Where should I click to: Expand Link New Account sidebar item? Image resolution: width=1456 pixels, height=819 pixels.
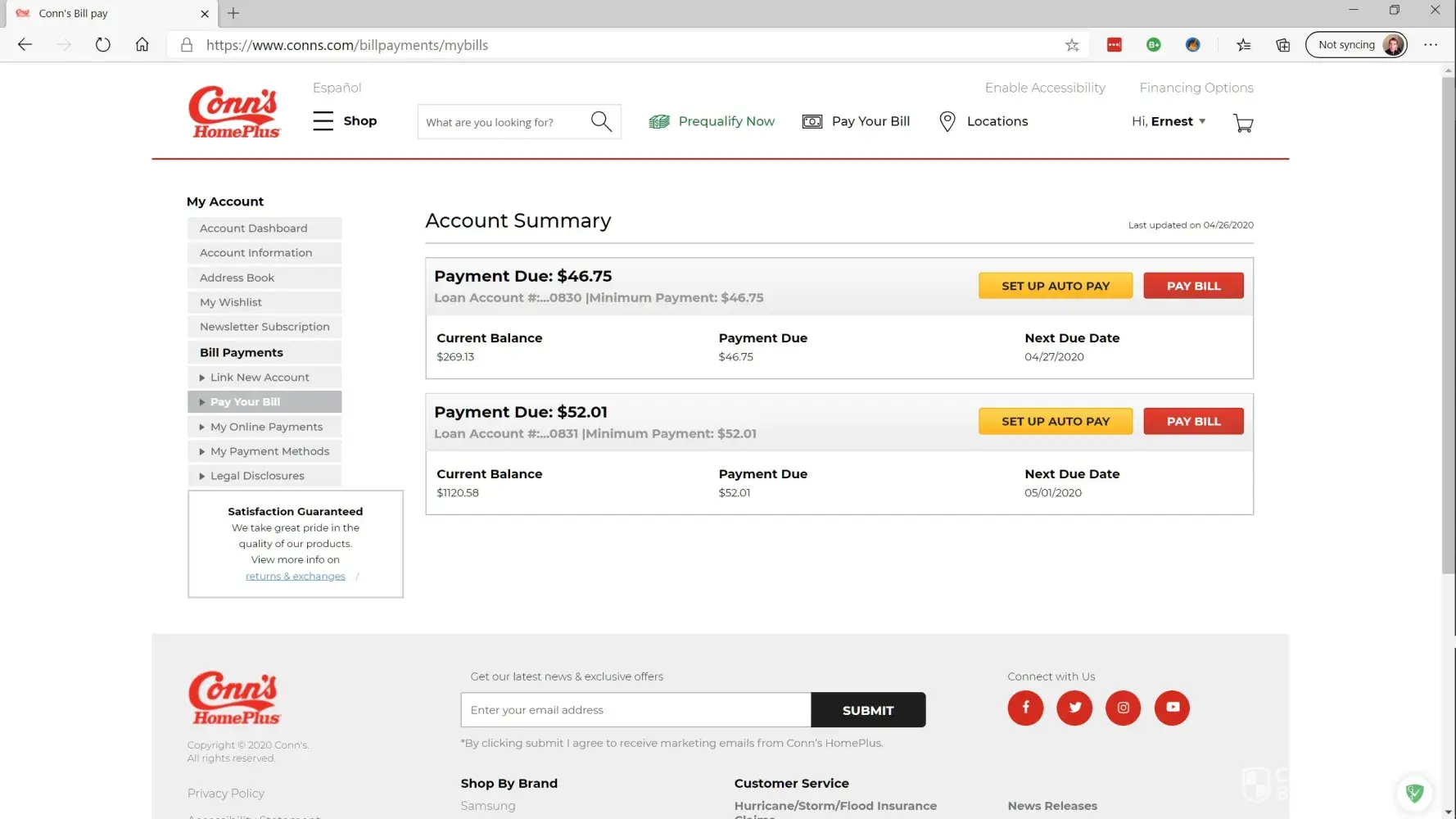[x=260, y=378]
